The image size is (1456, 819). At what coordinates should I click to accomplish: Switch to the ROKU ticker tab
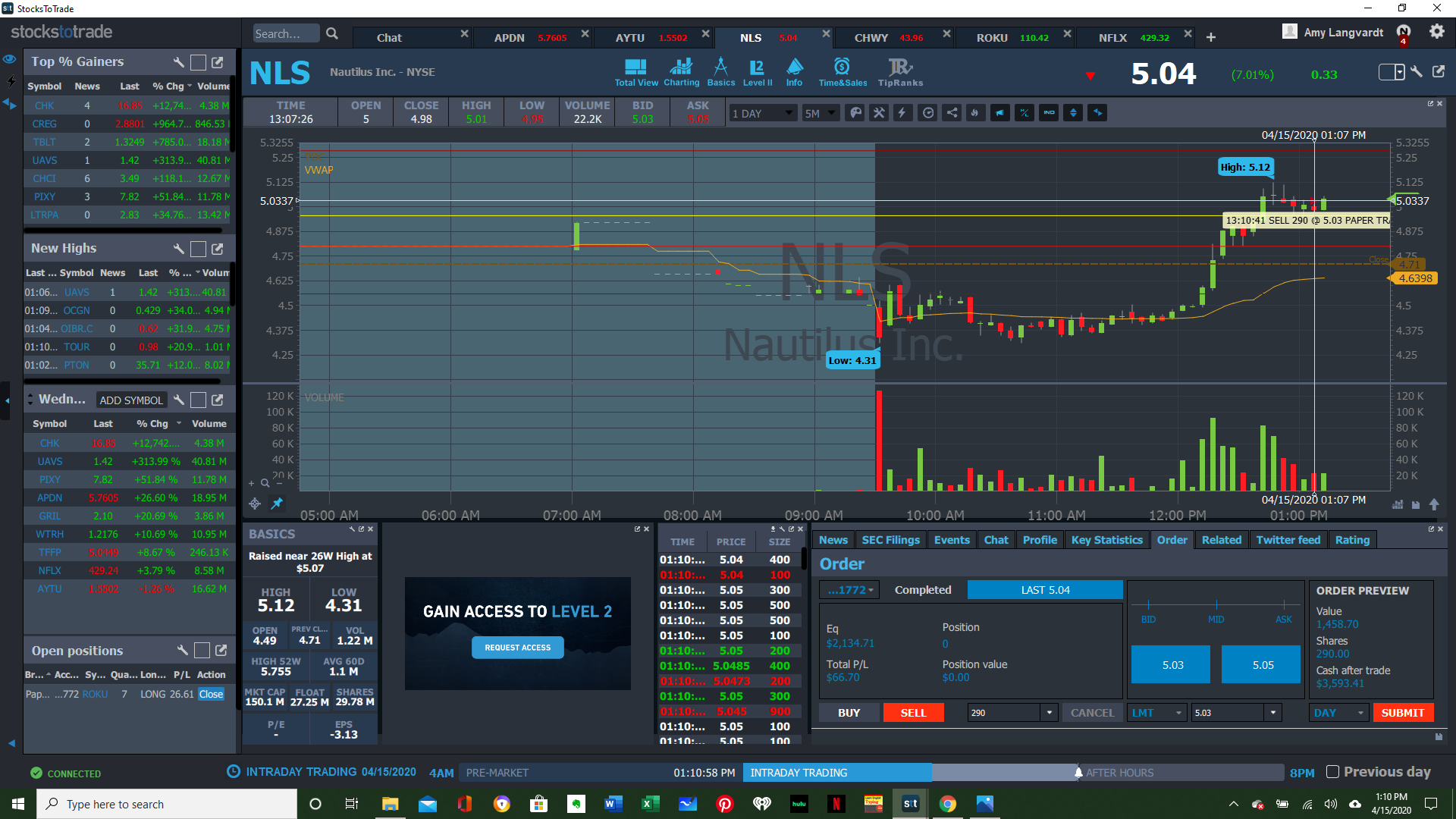point(991,37)
